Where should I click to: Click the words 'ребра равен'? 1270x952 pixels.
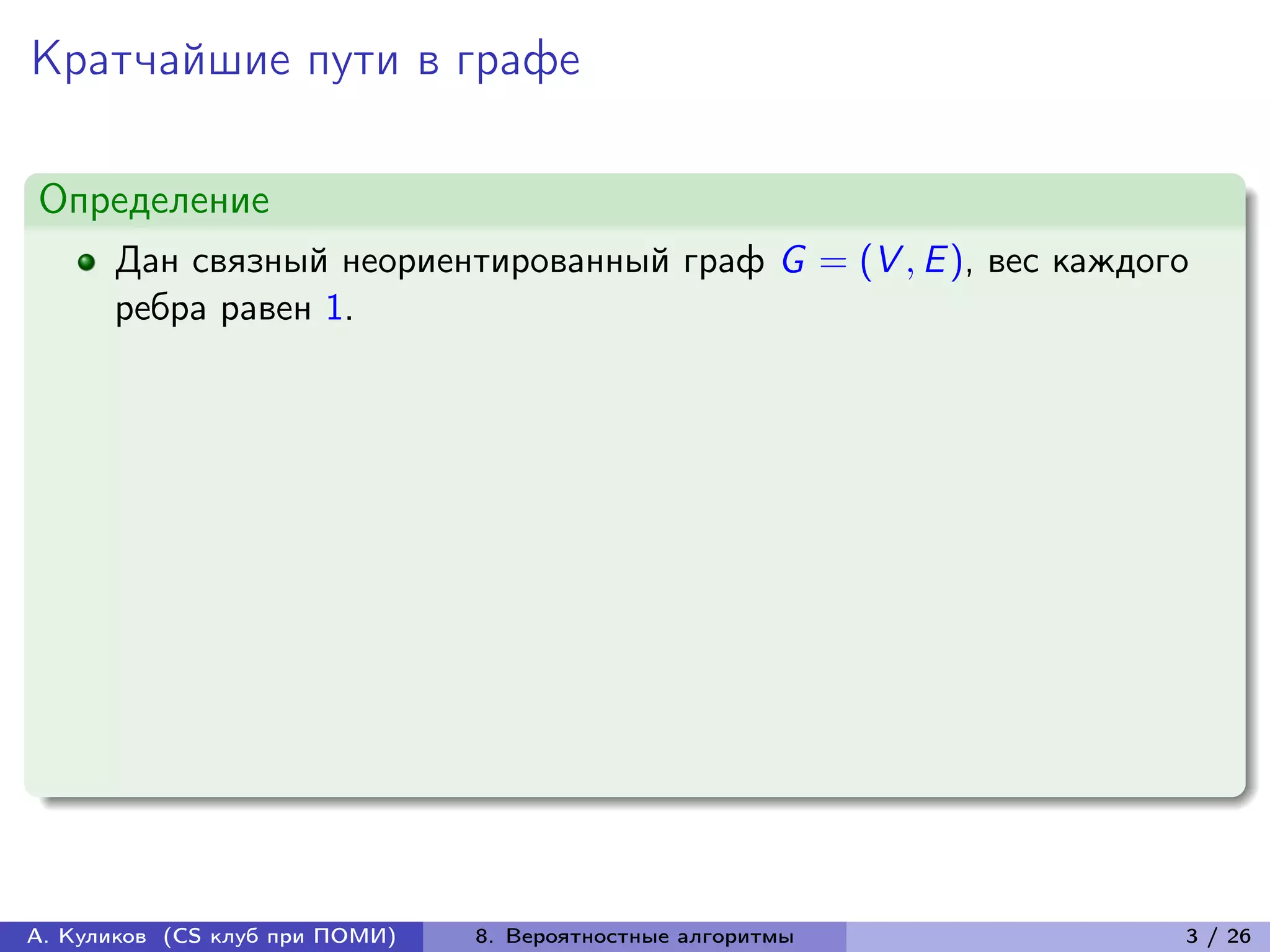pyautogui.click(x=213, y=309)
